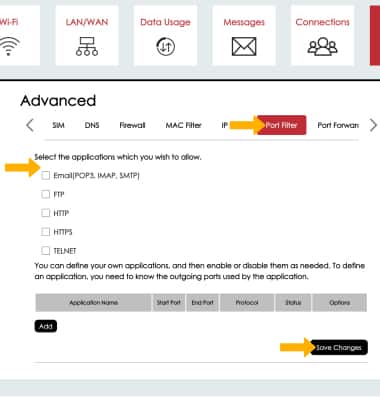Check the HTTP application checkbox
This screenshot has width=380, height=400.
[x=46, y=213]
